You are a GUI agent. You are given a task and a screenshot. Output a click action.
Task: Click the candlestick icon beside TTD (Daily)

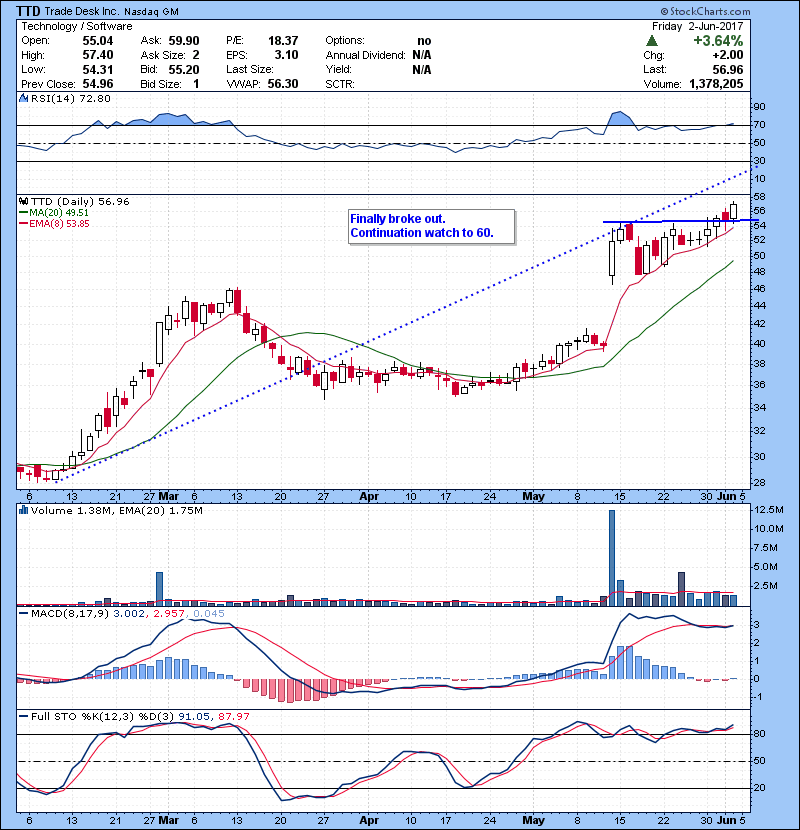coord(23,201)
